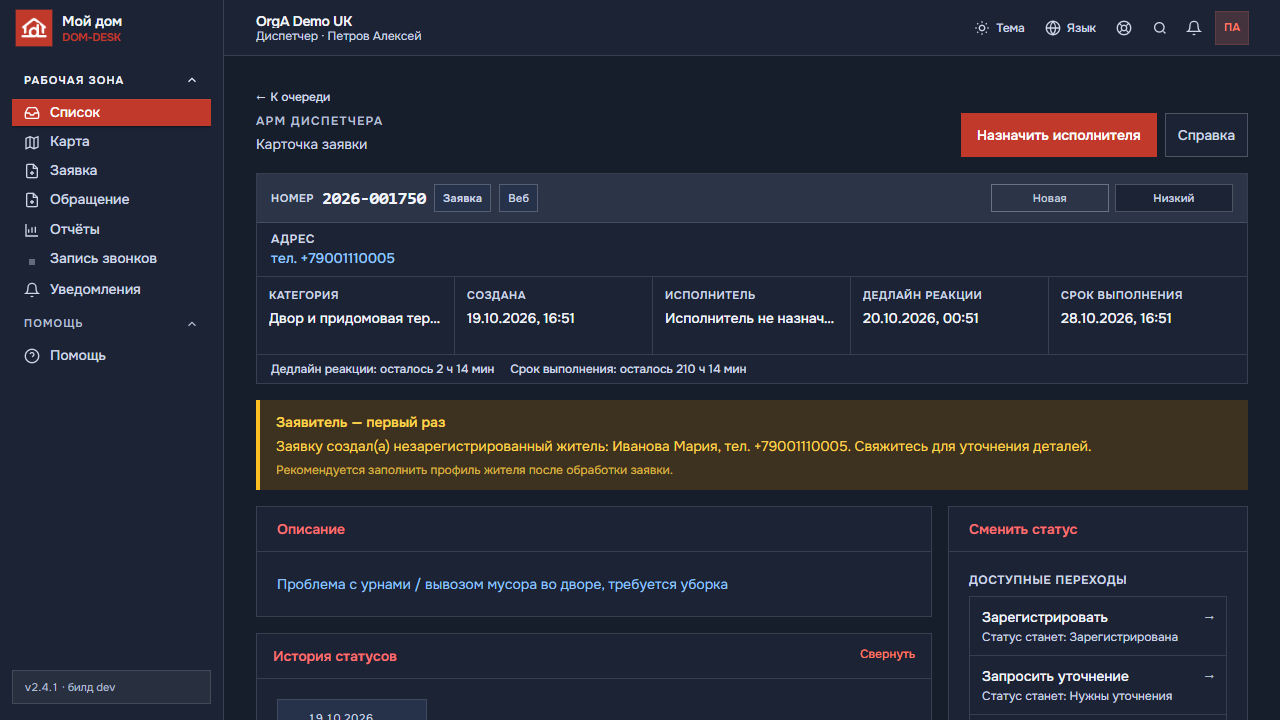
Task: Click Язык label in top bar
Action: (x=1081, y=28)
